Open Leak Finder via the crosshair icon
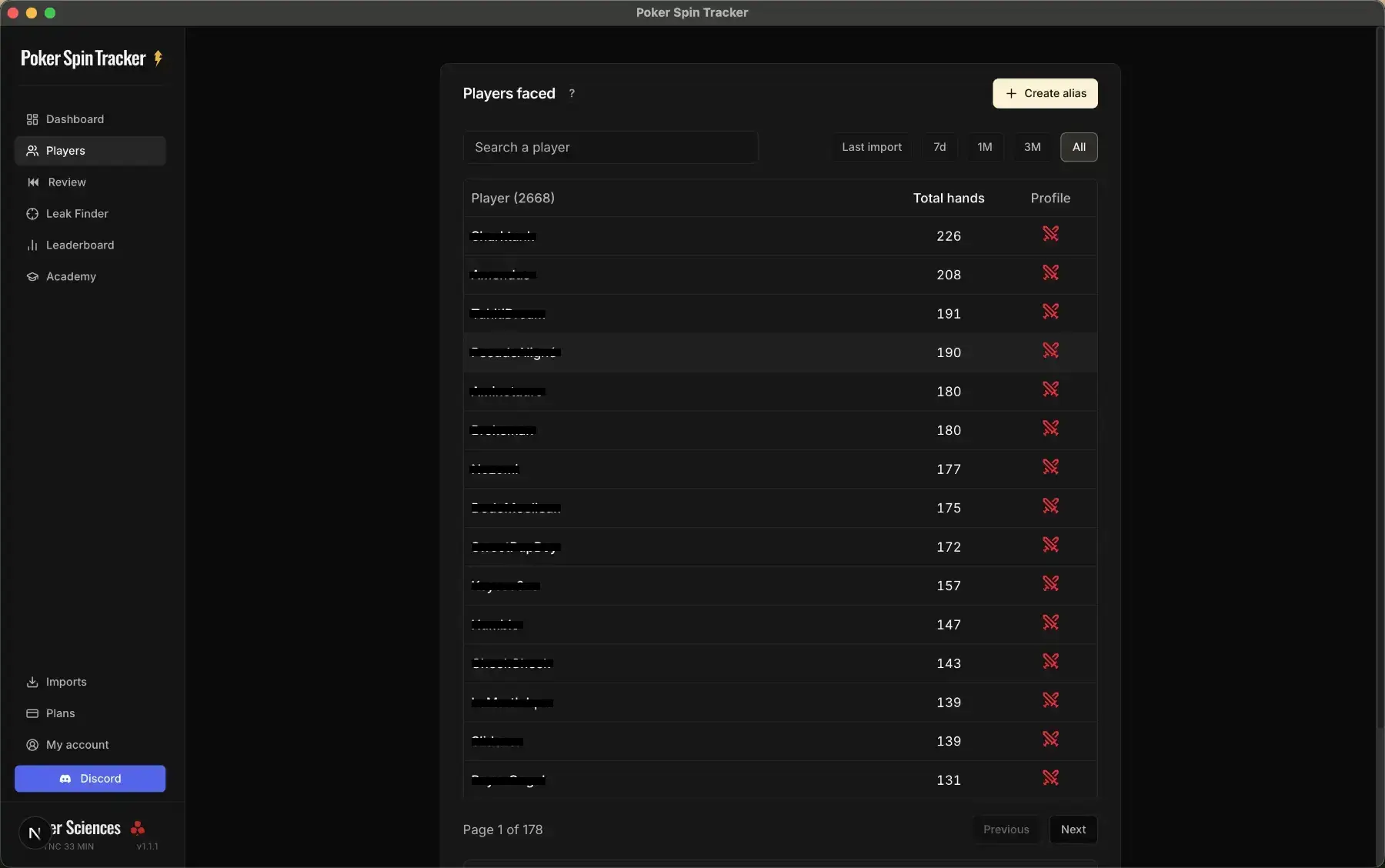Image resolution: width=1385 pixels, height=868 pixels. pos(32,214)
